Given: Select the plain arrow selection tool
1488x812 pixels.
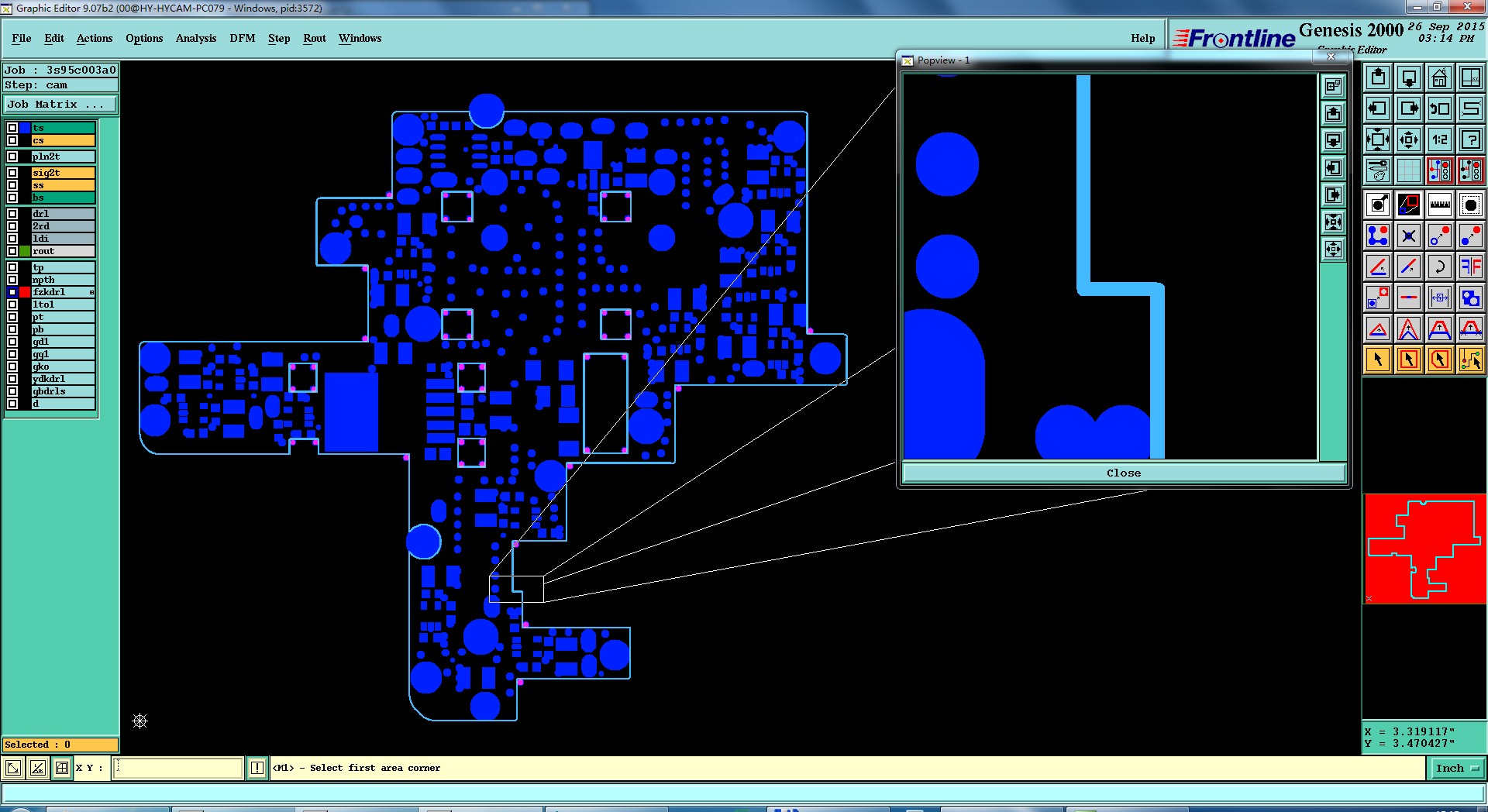Looking at the screenshot, I should point(1378,360).
